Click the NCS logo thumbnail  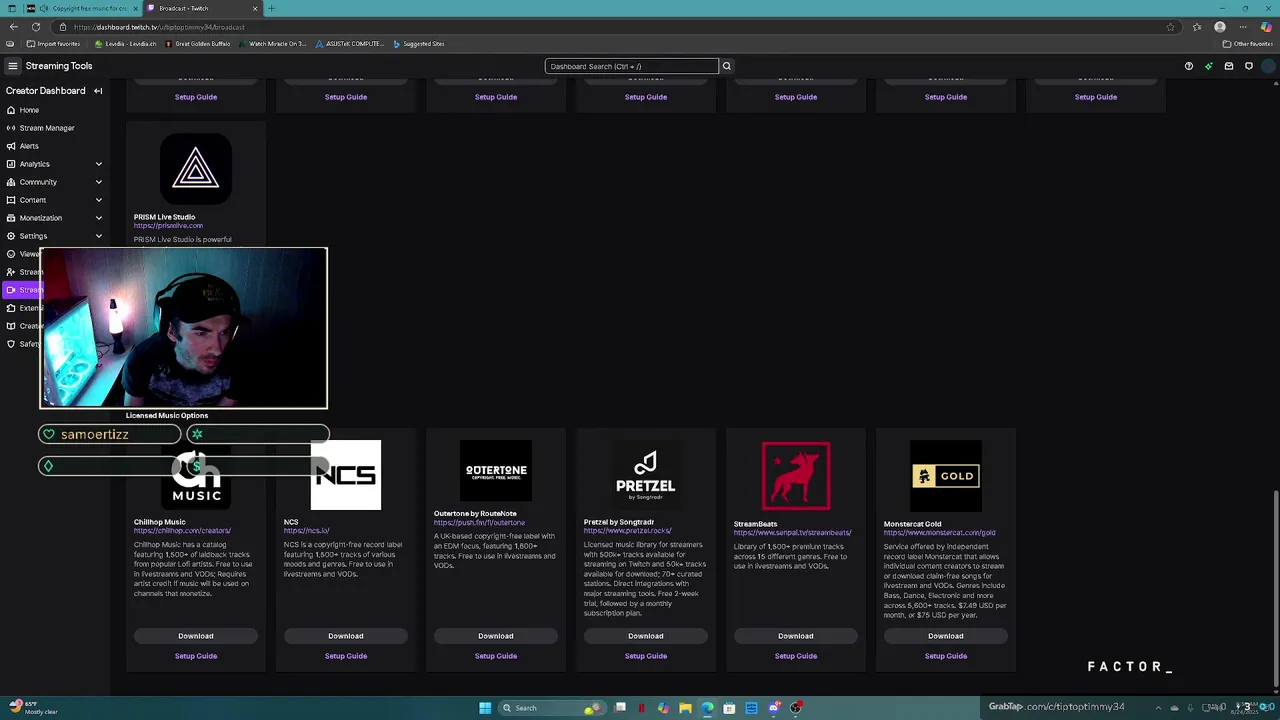pyautogui.click(x=346, y=475)
